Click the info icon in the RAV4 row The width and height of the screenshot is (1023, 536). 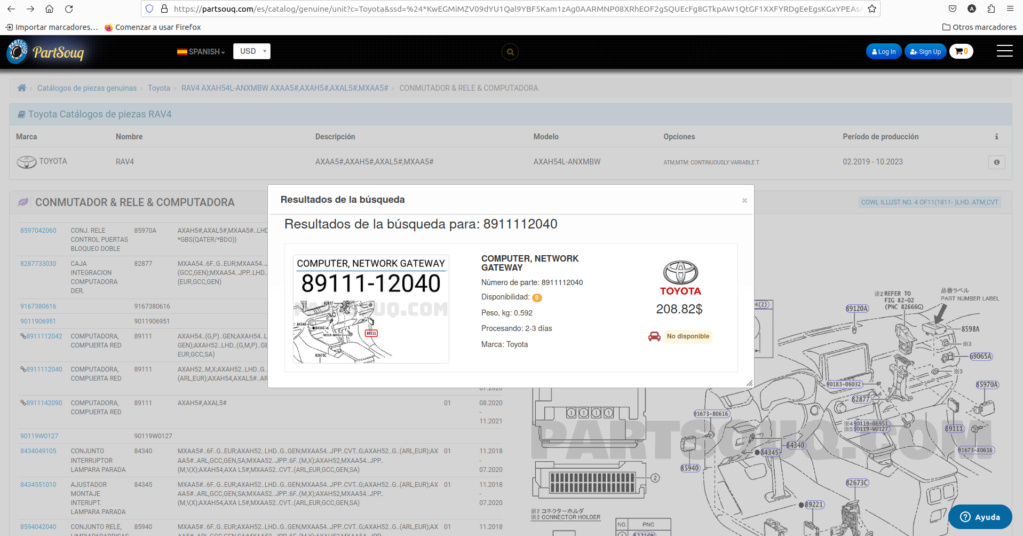click(996, 162)
